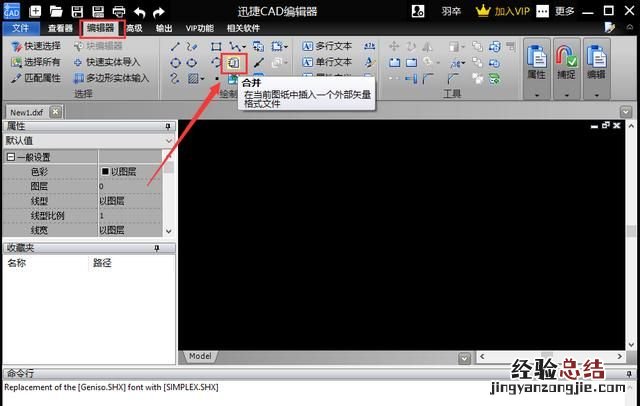Image resolution: width=640 pixels, height=406 pixels.
Task: Save the drawing with the disk icon
Action: click(x=77, y=11)
